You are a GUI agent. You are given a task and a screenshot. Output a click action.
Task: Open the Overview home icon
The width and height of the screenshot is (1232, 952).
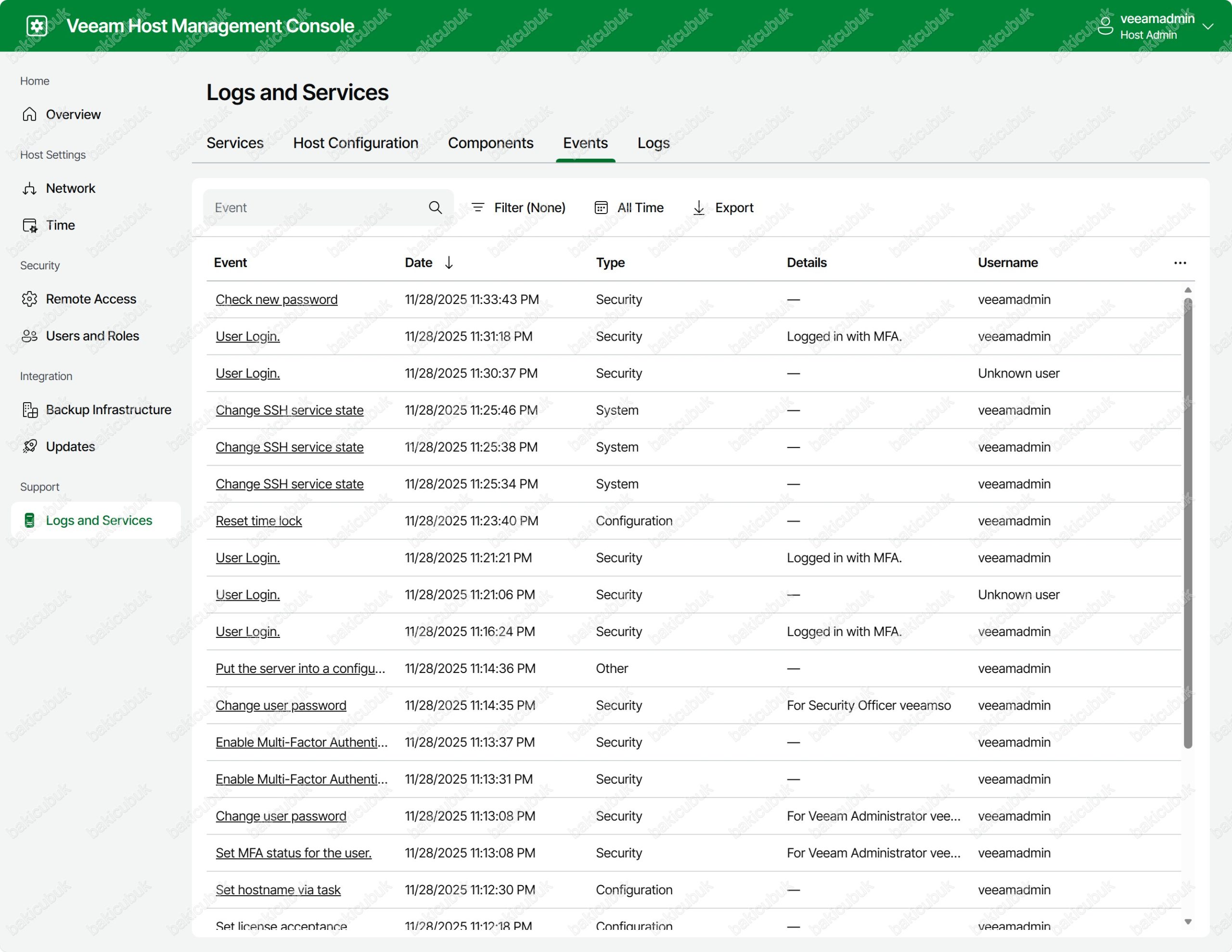point(29,114)
